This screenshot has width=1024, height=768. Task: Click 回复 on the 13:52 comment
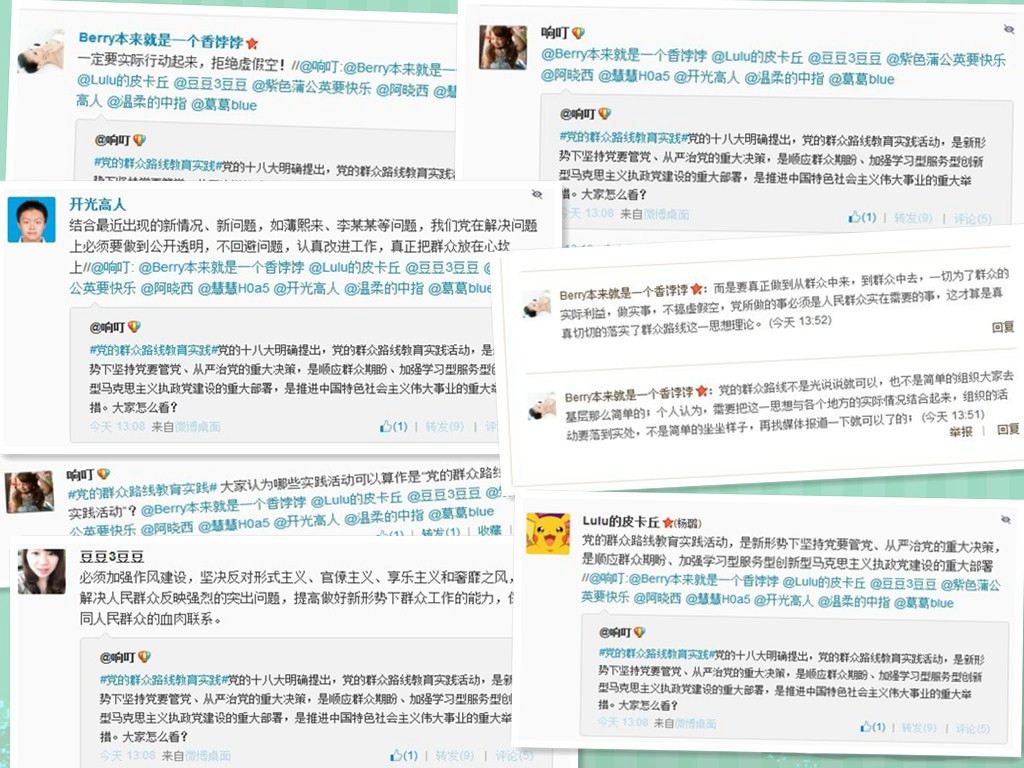pyautogui.click(x=1002, y=327)
